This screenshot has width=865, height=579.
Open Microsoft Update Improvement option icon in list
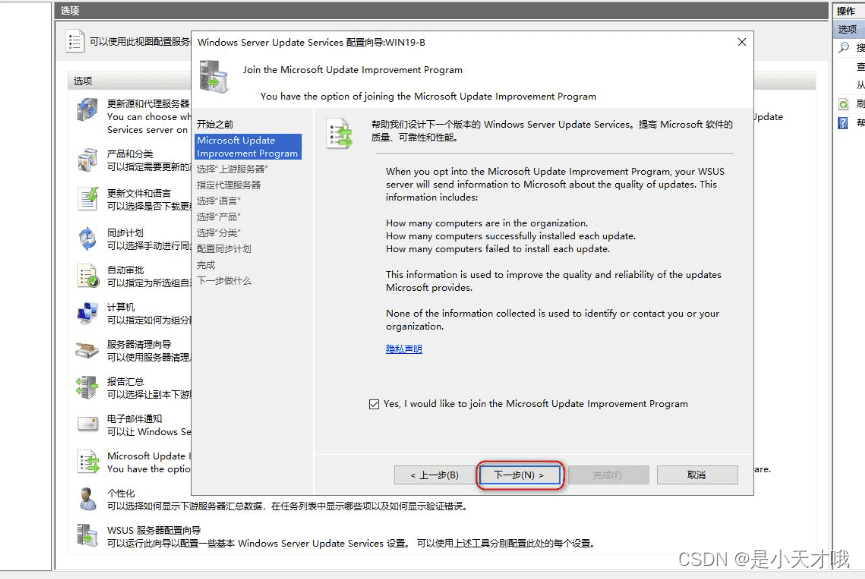coord(87,462)
